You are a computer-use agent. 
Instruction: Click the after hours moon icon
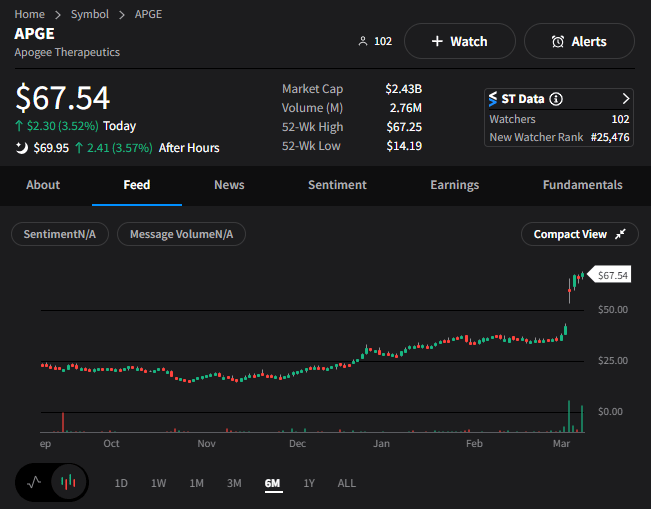tap(22, 147)
